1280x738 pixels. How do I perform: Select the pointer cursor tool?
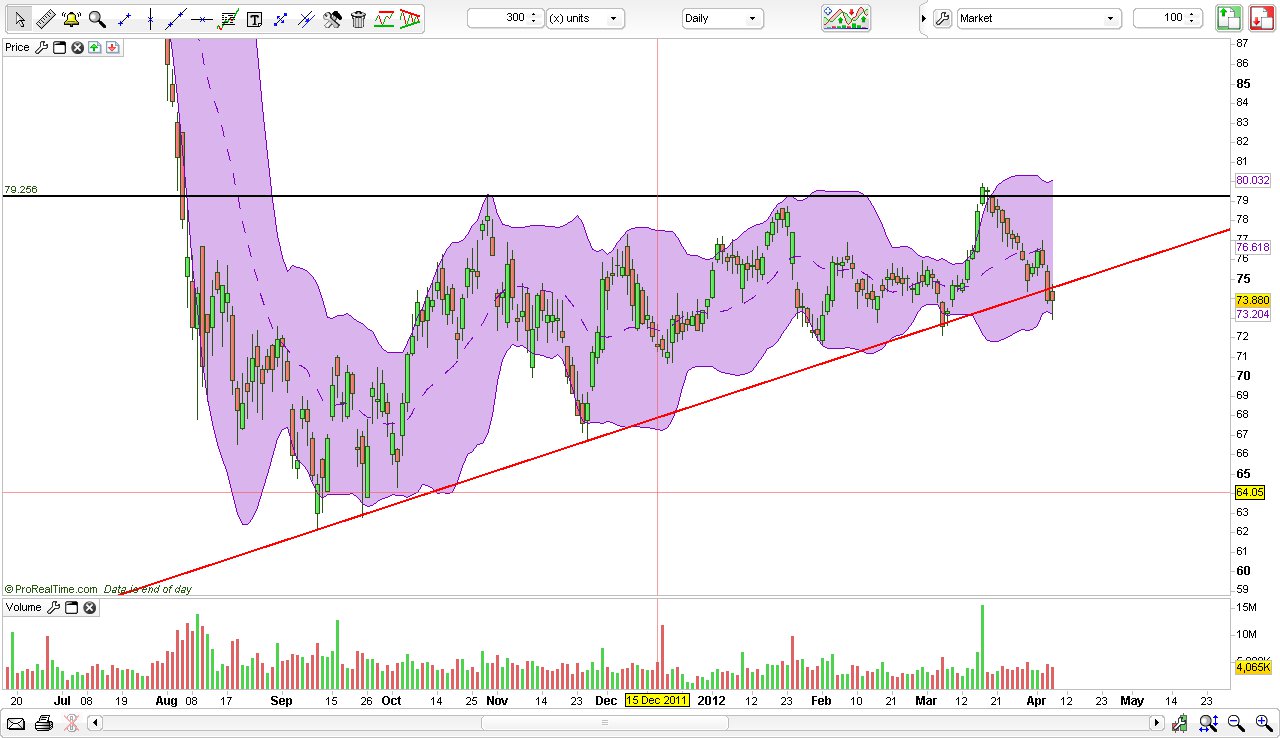click(x=18, y=17)
